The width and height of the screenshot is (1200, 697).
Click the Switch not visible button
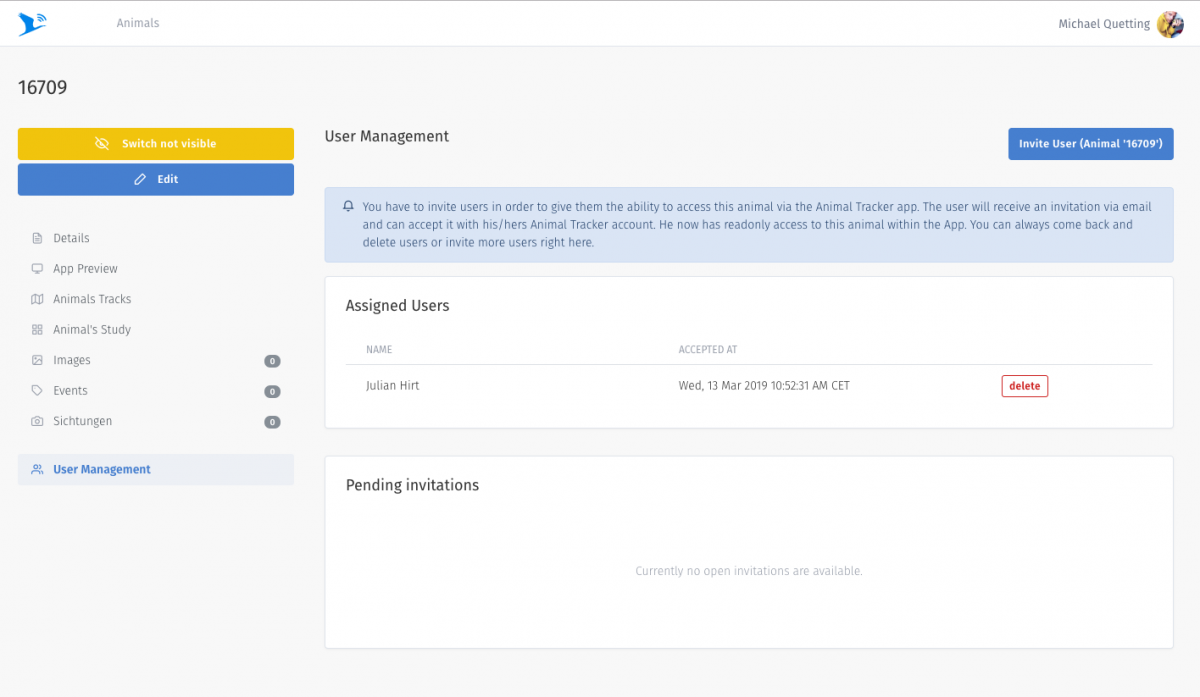(x=156, y=144)
